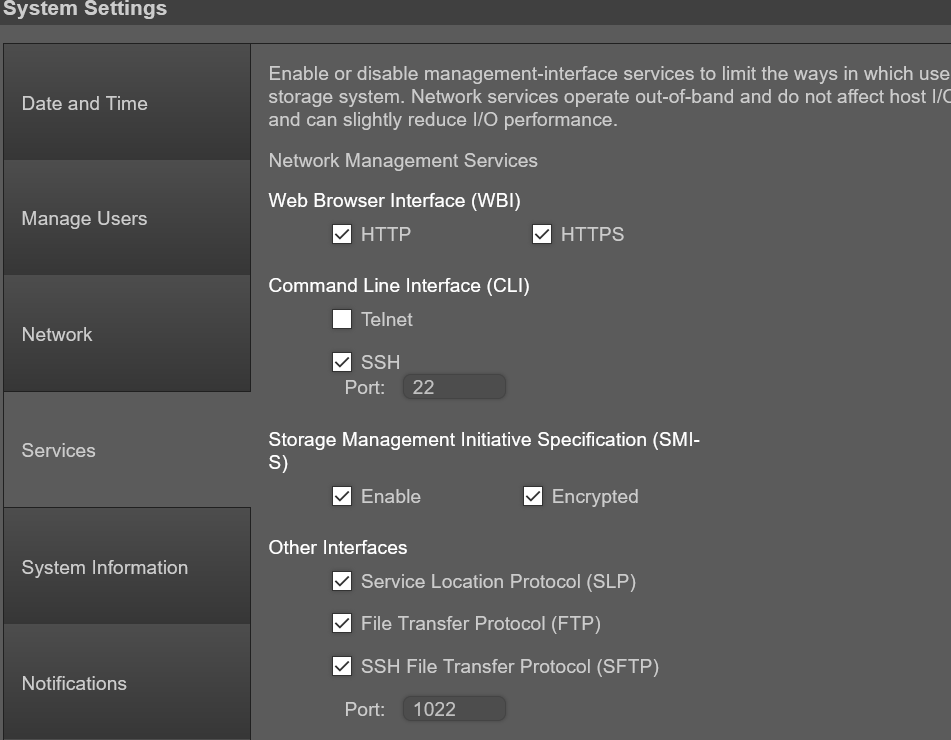Enable Telnet in Command Line Interface

click(x=342, y=319)
